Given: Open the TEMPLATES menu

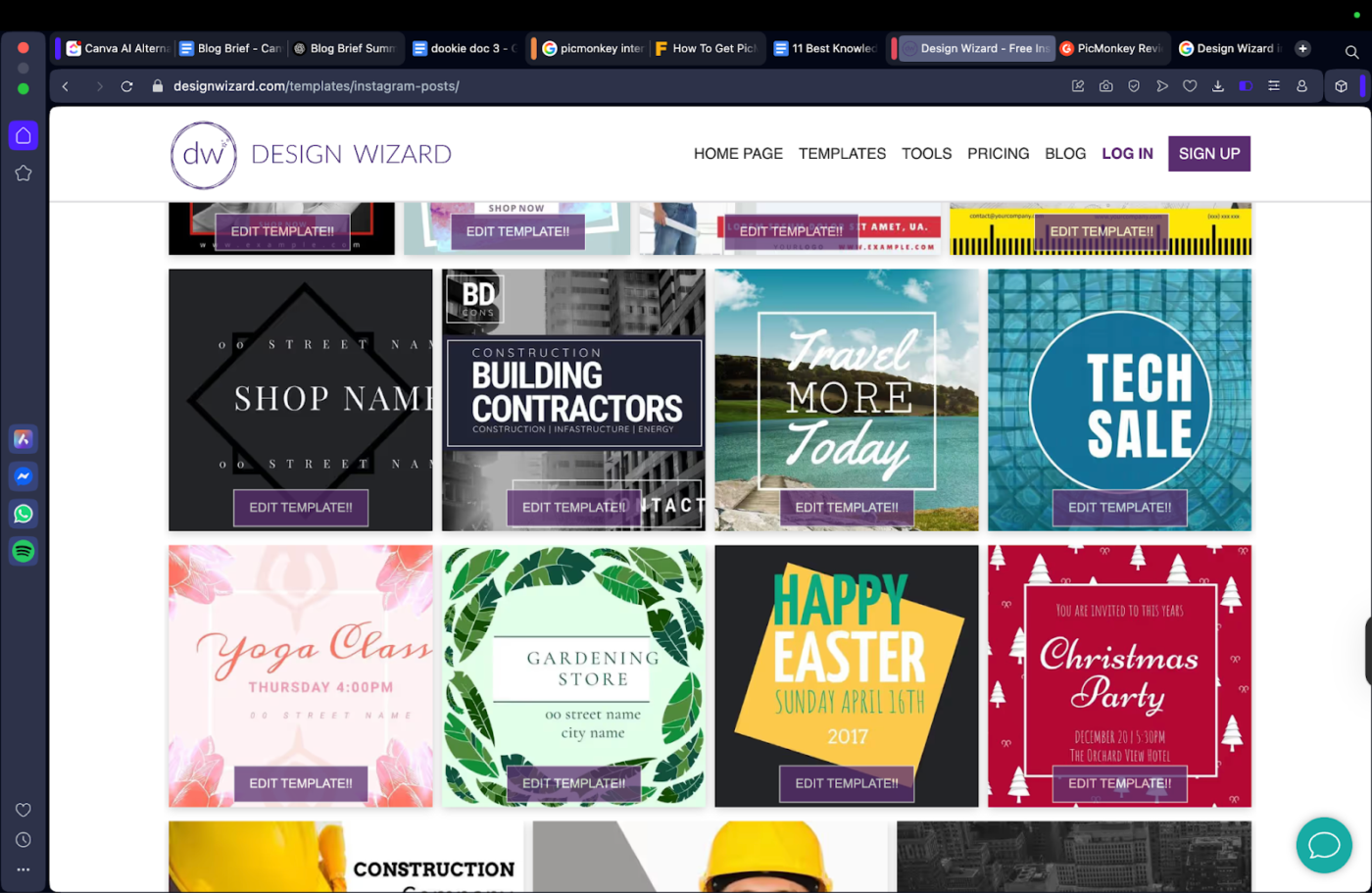Looking at the screenshot, I should click(842, 154).
